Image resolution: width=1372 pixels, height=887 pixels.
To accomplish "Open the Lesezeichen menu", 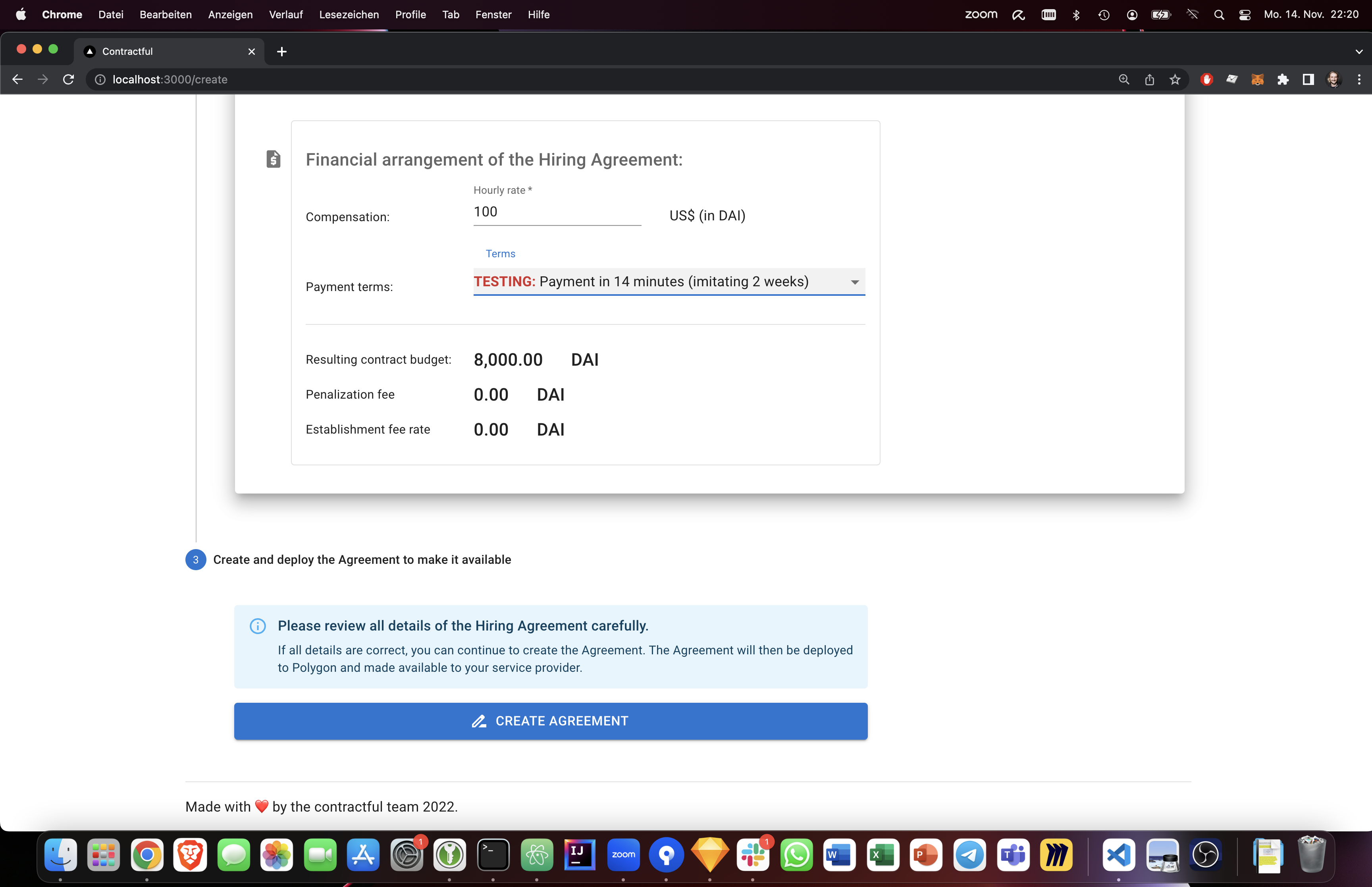I will [x=349, y=14].
